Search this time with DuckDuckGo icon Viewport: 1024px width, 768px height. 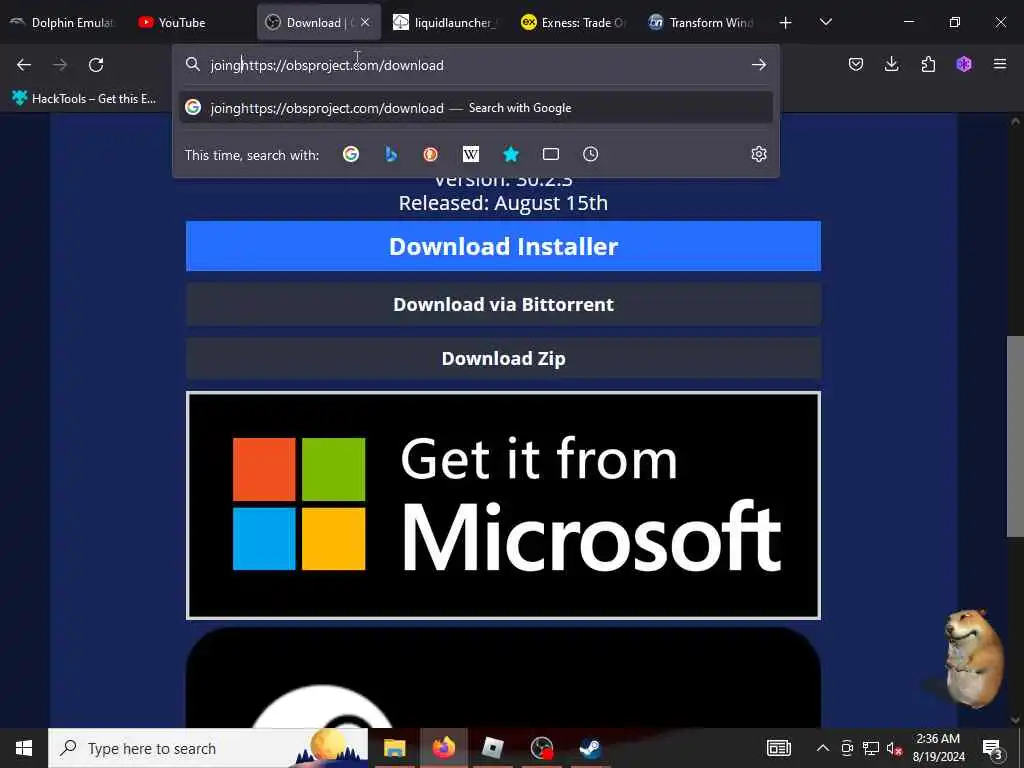[x=430, y=154]
